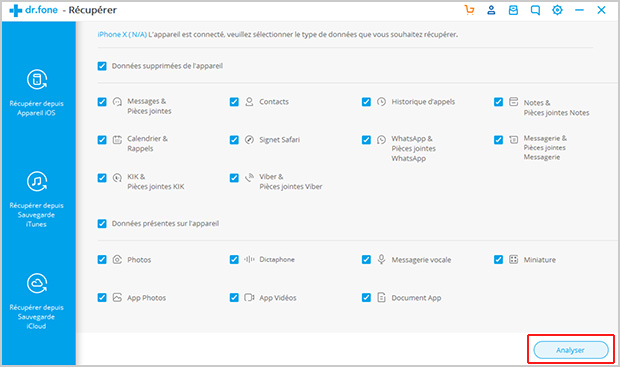Select Récupérer depuis Sauvegarde iTunes

click(x=37, y=199)
